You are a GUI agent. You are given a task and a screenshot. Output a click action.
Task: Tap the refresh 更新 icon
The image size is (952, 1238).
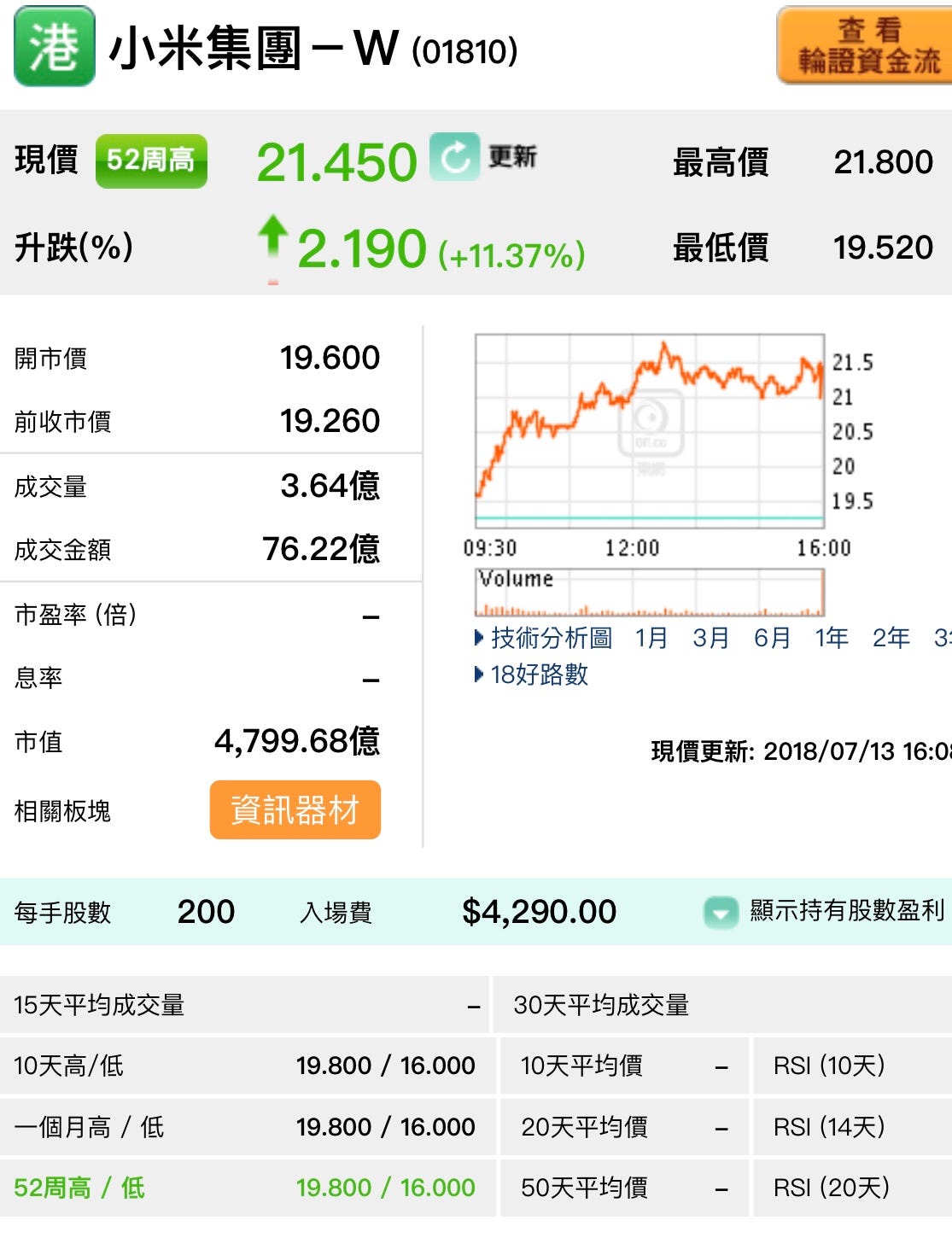coord(455,157)
